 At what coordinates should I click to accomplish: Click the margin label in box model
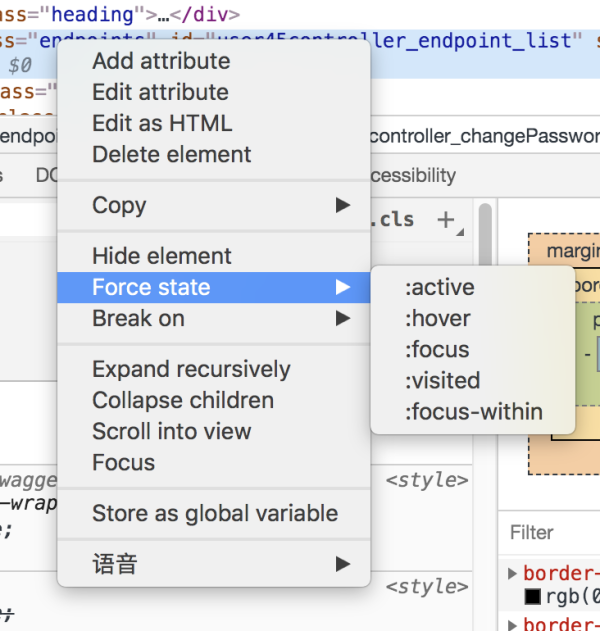573,251
